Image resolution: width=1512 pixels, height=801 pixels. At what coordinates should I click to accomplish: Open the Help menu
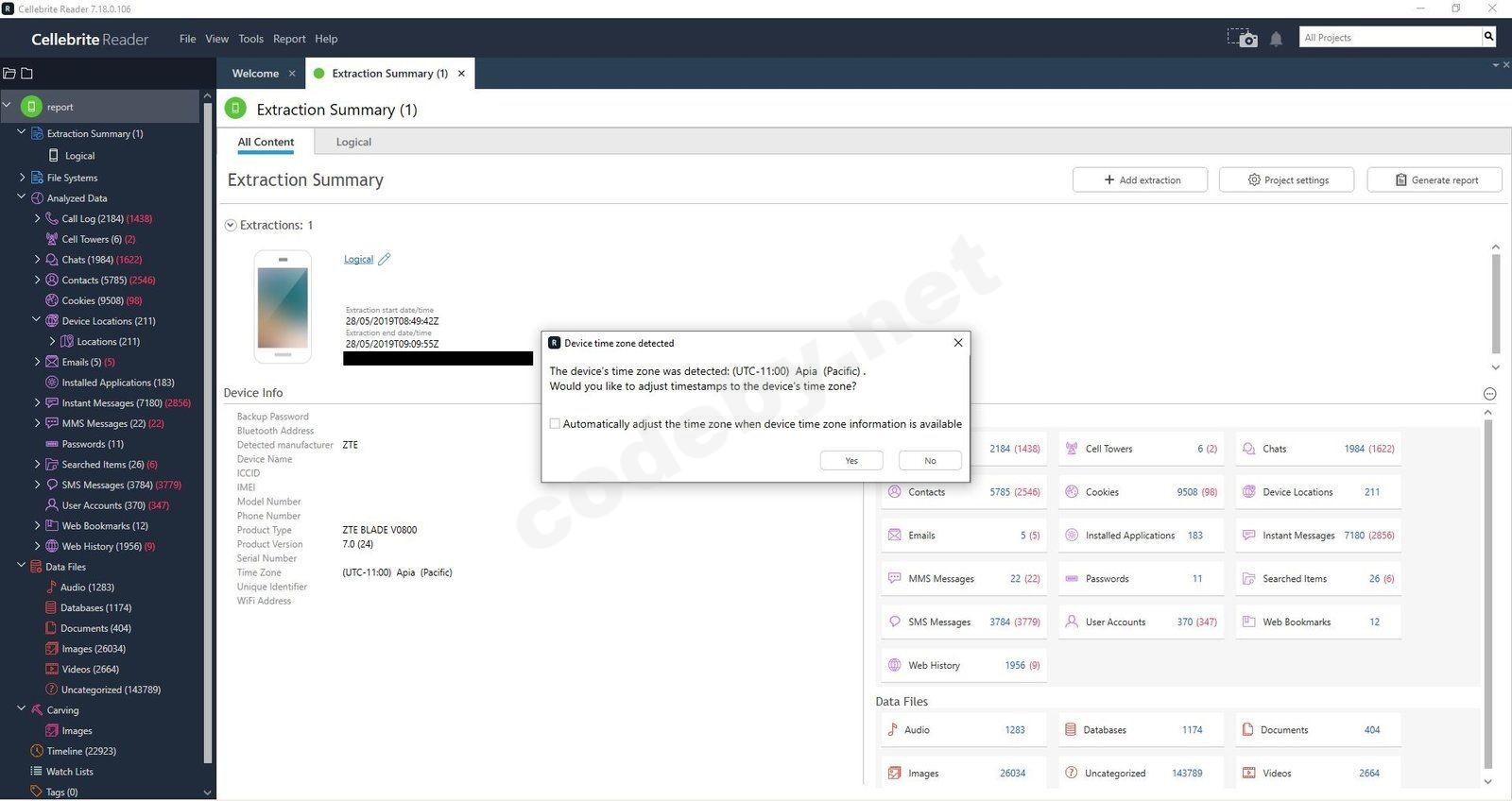coord(326,39)
